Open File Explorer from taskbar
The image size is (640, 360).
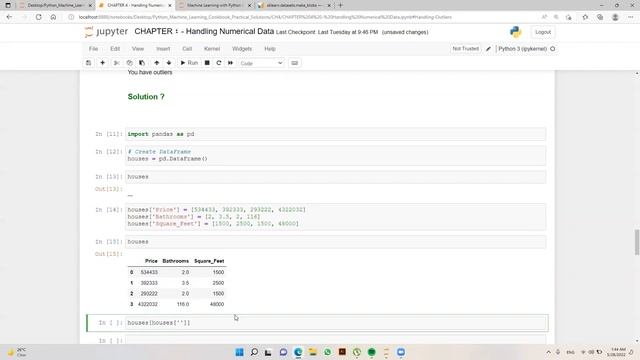point(313,352)
